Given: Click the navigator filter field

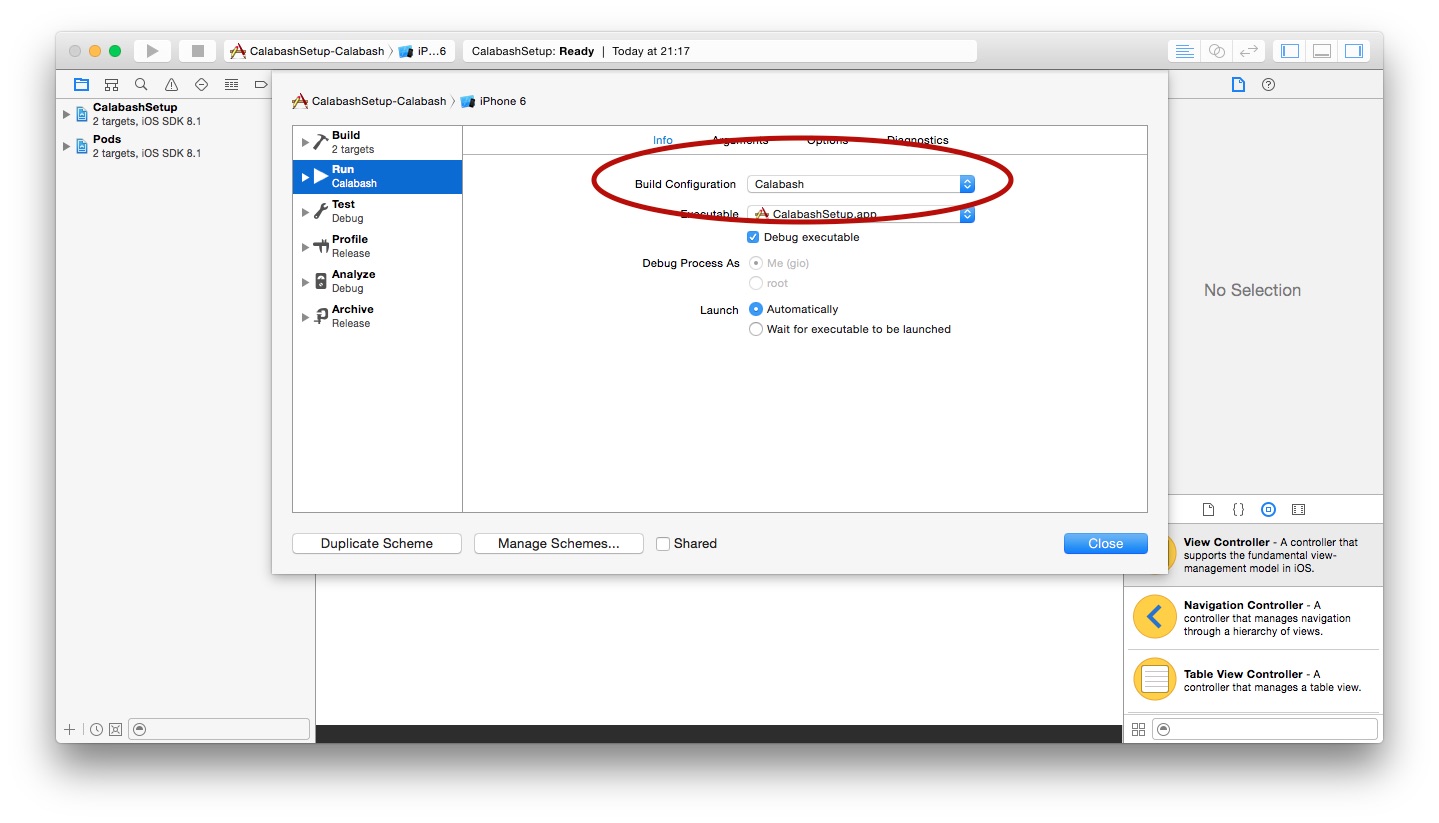Looking at the screenshot, I should pos(219,730).
